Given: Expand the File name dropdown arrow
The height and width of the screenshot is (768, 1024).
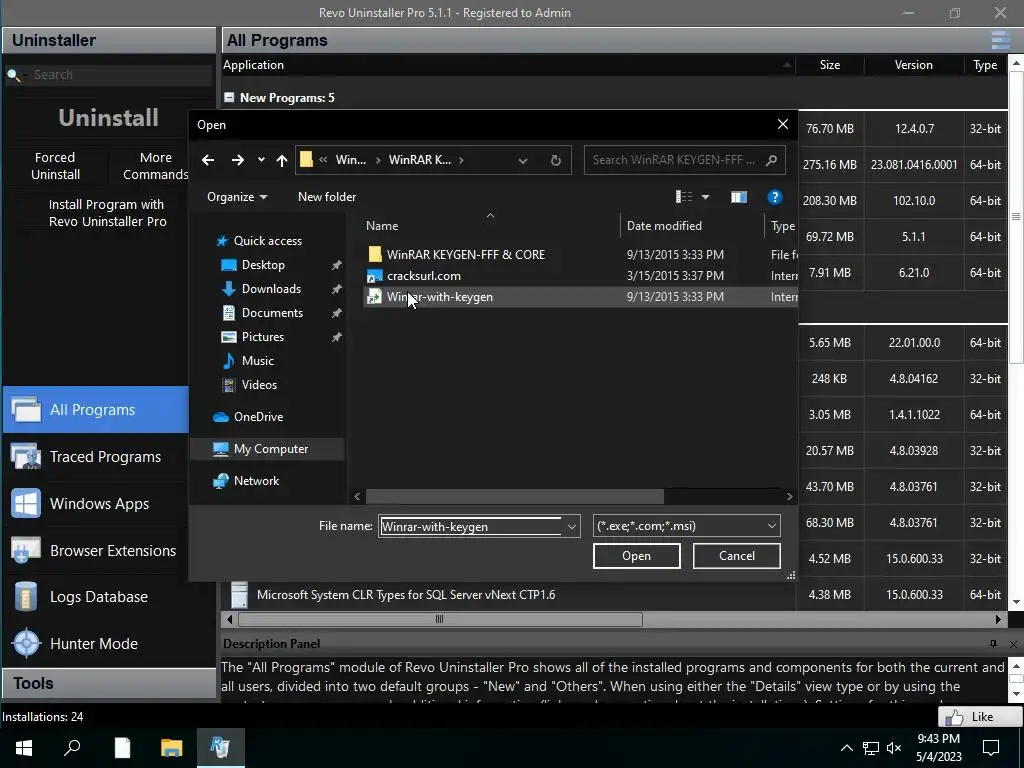Looking at the screenshot, I should click(571, 526).
